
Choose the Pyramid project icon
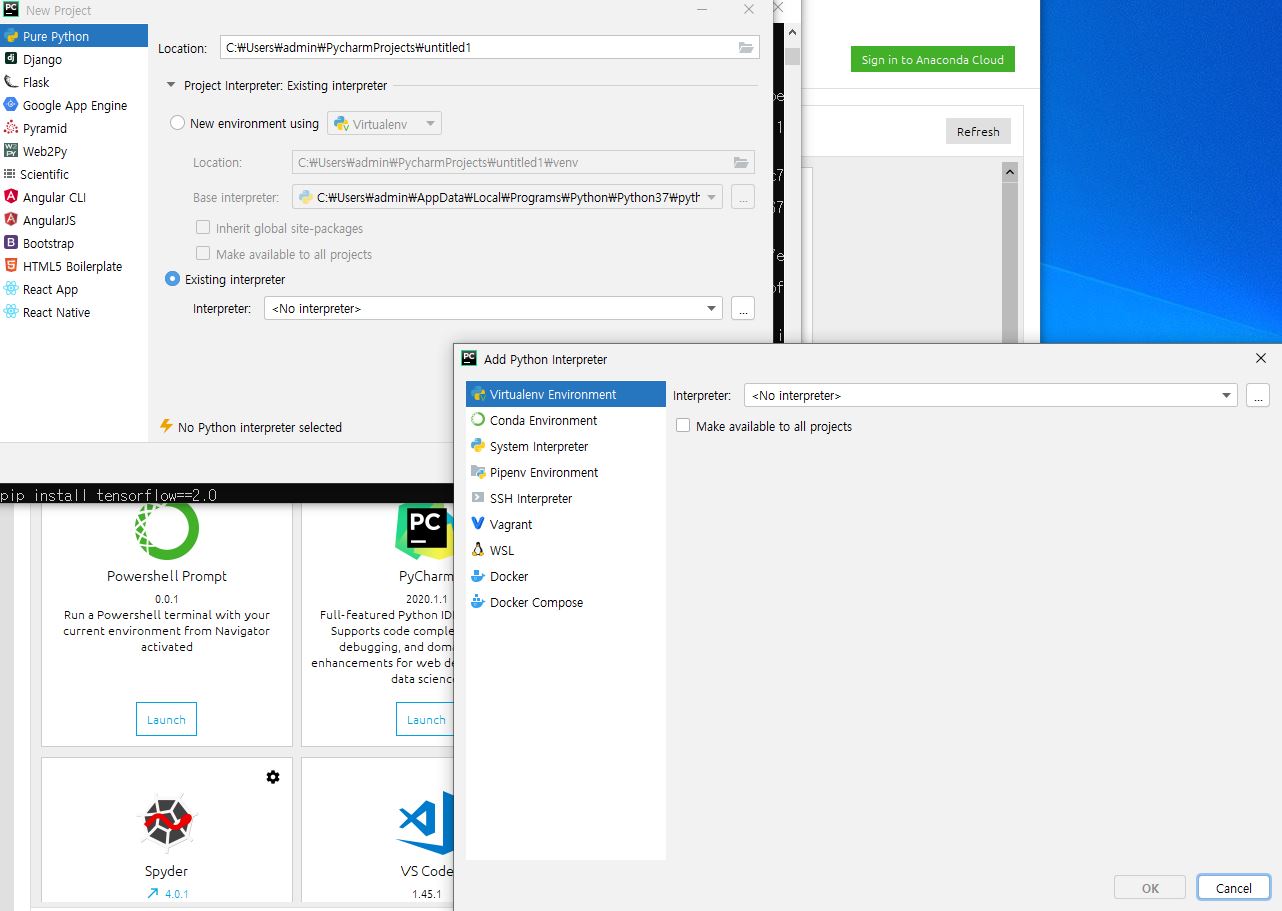click(11, 128)
